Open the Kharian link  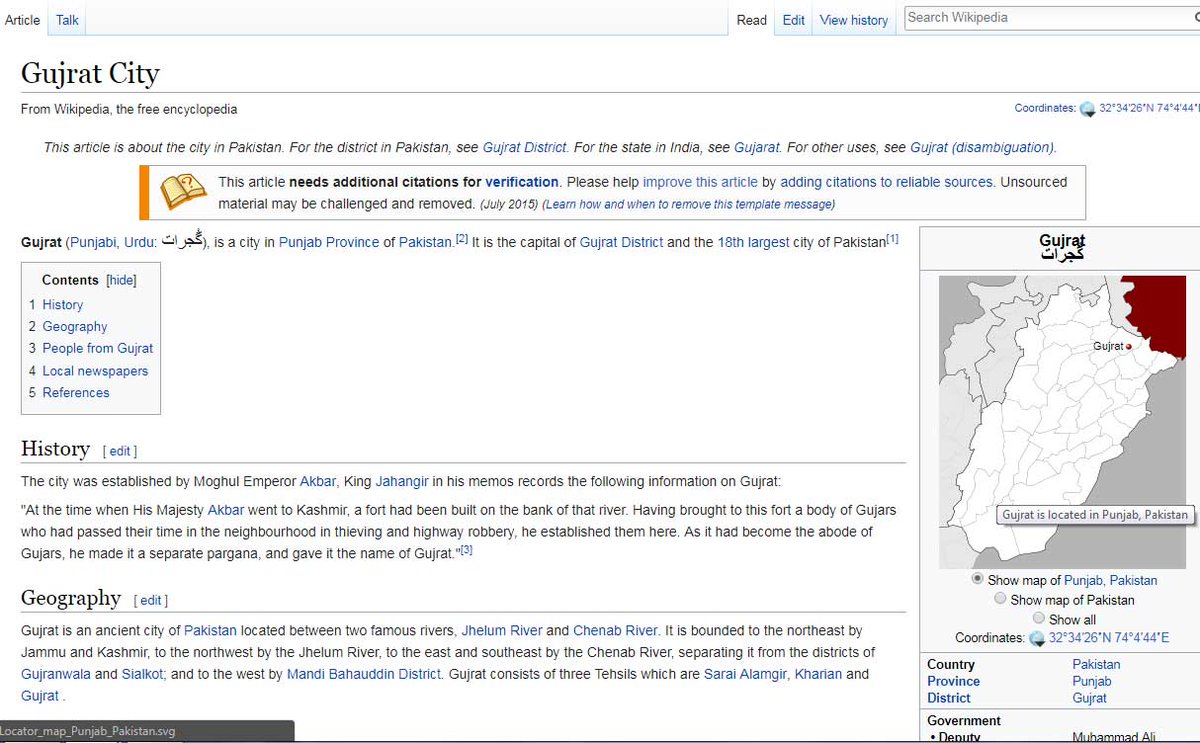click(818, 674)
